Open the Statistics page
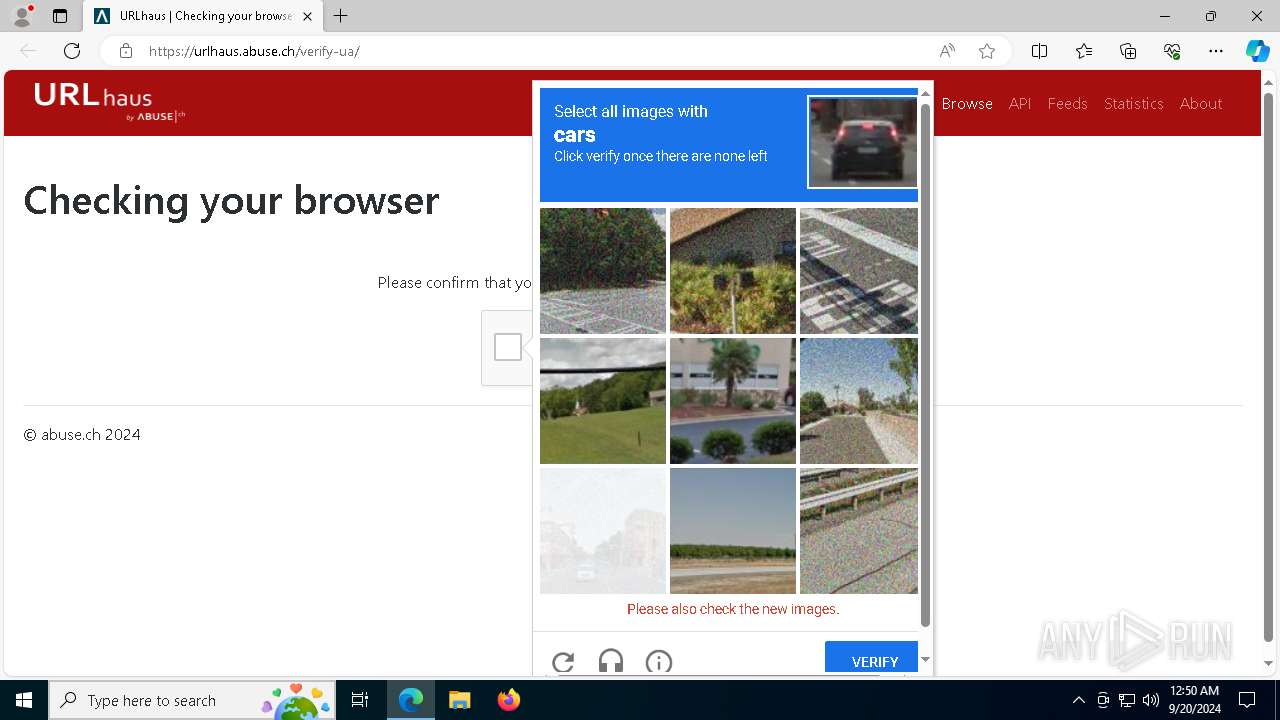1280x720 pixels. pos(1133,103)
